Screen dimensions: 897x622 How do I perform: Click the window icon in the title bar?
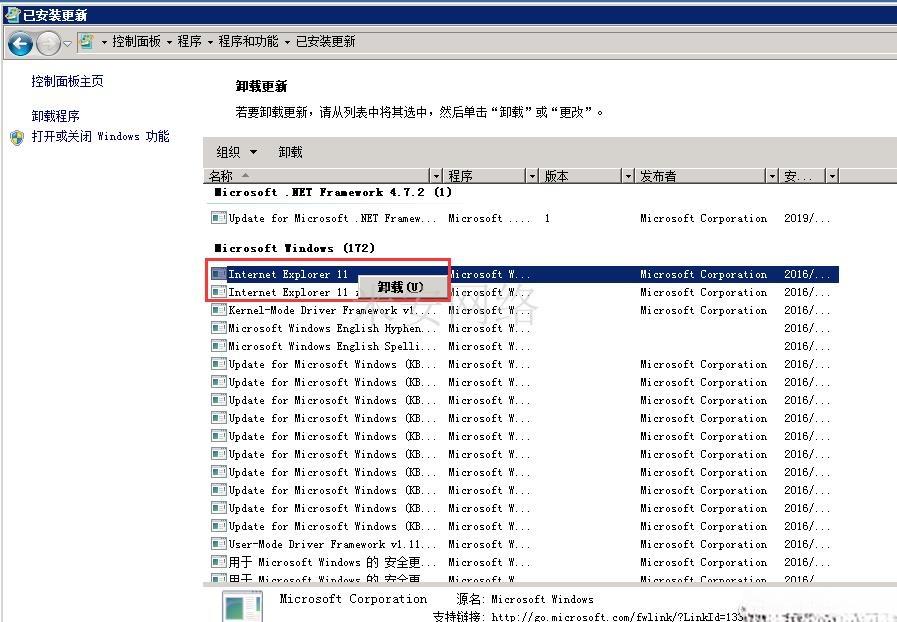point(12,14)
